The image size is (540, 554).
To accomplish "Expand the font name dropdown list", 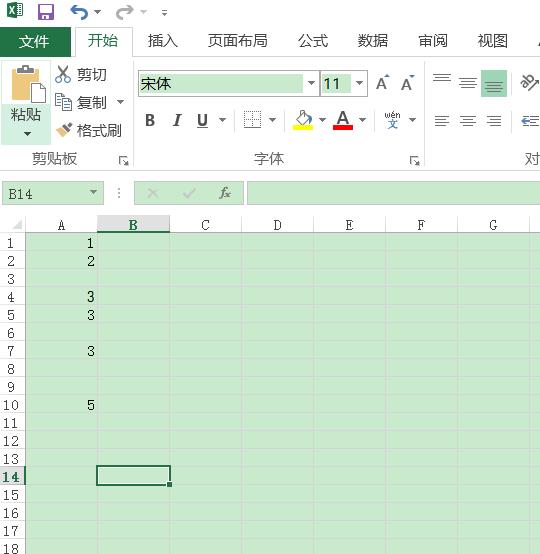I will [311, 83].
